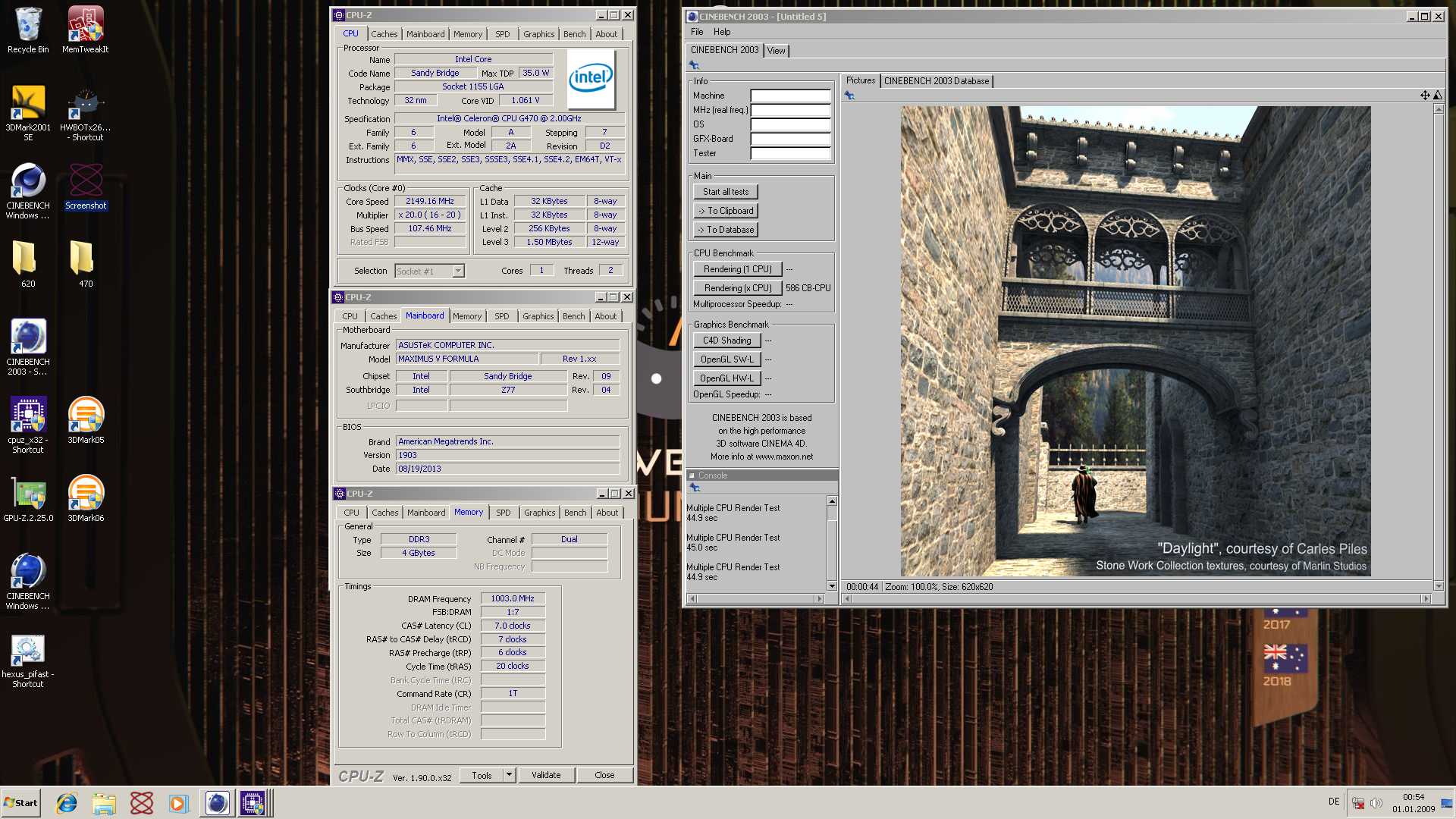Viewport: 1456px width, 819px height.
Task: Click Start all tests button
Action: click(x=726, y=192)
